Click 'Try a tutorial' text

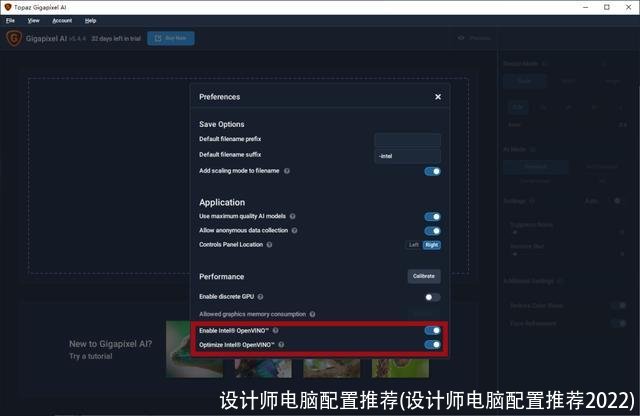[91, 356]
